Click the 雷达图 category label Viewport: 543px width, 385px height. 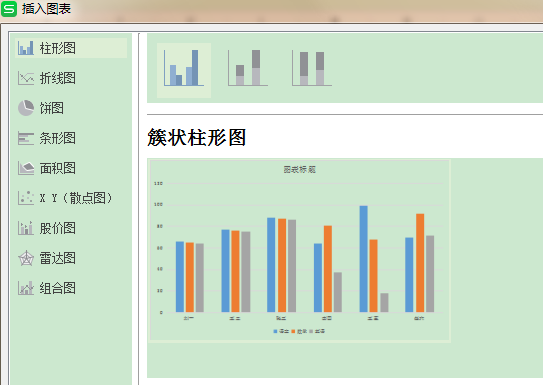(x=57, y=258)
